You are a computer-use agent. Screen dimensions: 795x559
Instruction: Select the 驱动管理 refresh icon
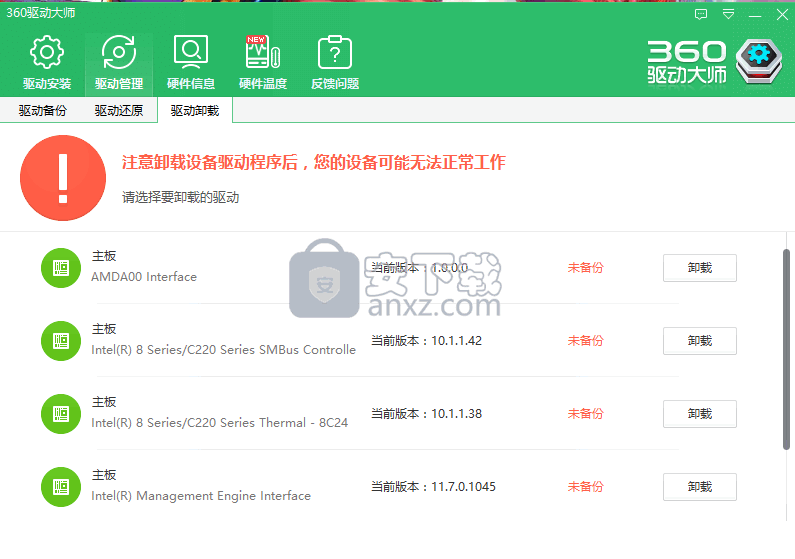point(119,52)
